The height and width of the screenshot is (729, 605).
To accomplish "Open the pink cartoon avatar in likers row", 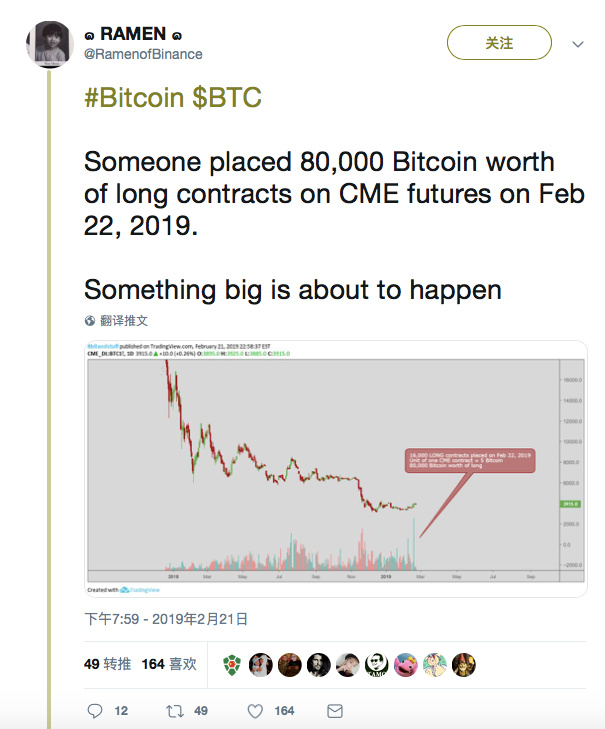I will pos(406,664).
